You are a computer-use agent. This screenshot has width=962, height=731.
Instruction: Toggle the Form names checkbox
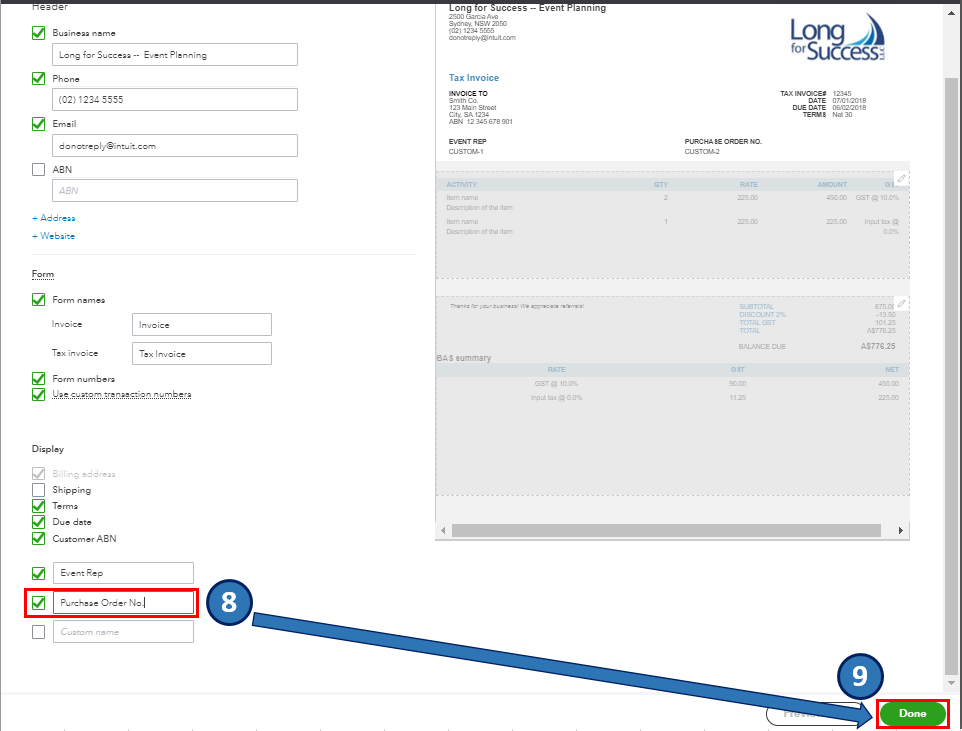[39, 300]
